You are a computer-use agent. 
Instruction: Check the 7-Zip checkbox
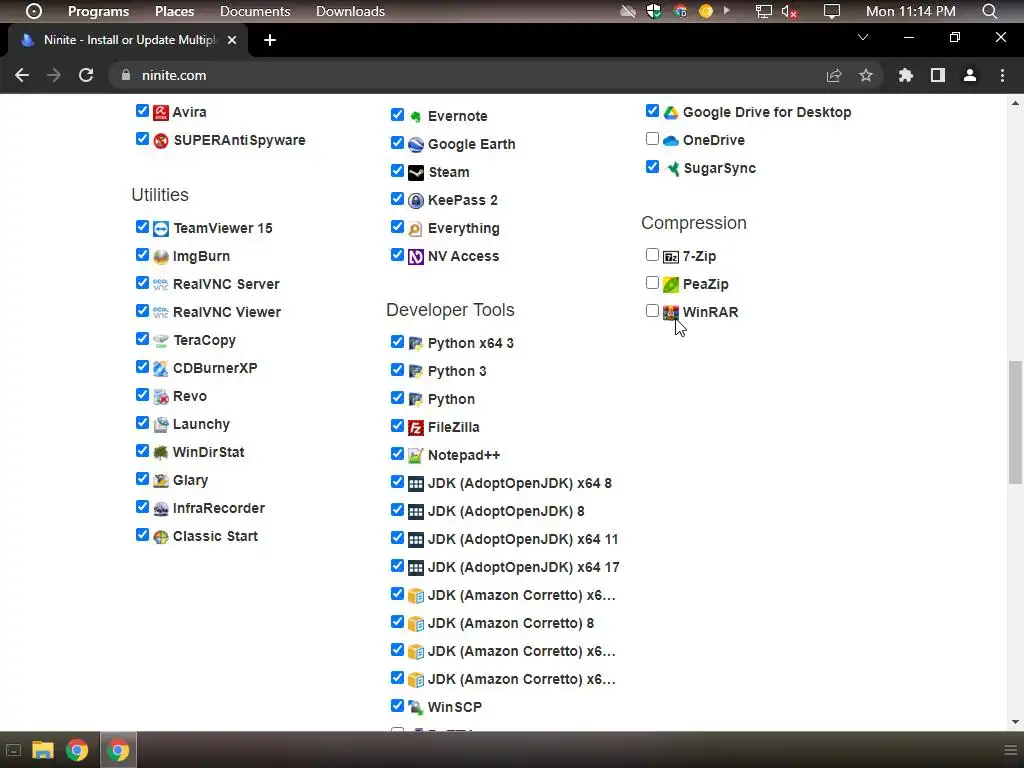click(x=652, y=255)
